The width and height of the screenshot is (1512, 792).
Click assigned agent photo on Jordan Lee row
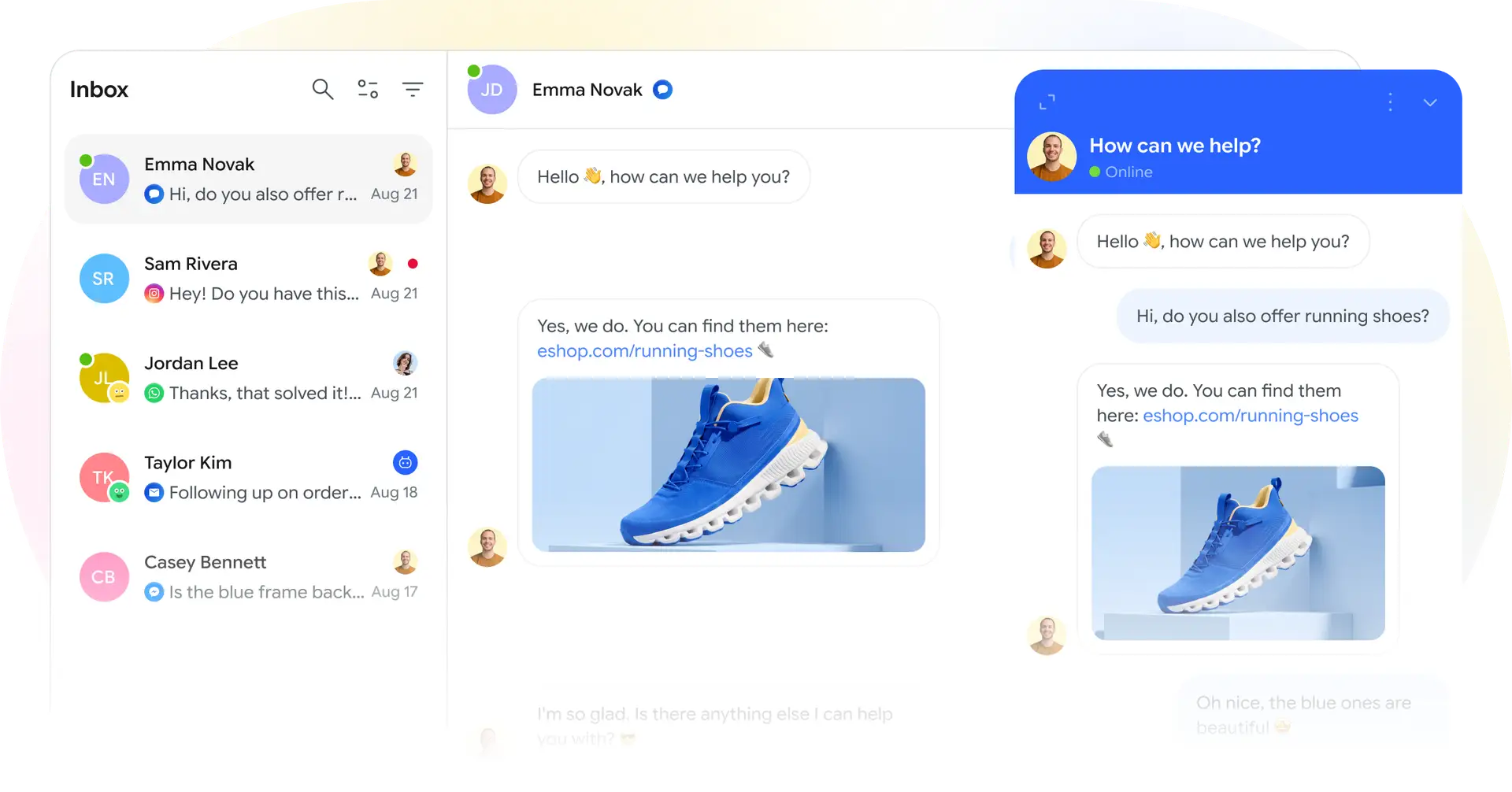tap(405, 363)
